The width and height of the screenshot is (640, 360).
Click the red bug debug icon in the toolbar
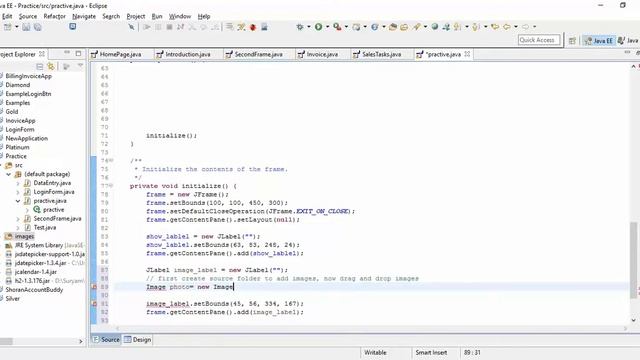253,27
